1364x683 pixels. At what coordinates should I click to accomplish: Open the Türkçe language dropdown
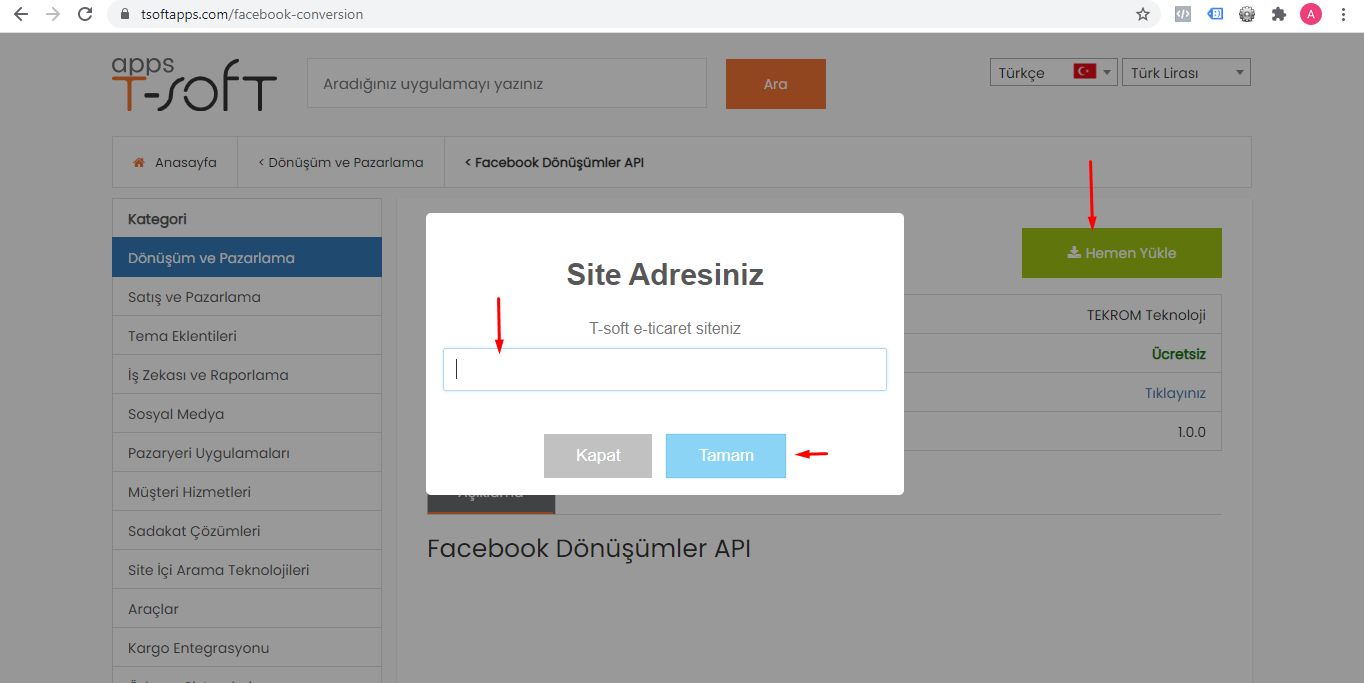tap(1054, 72)
